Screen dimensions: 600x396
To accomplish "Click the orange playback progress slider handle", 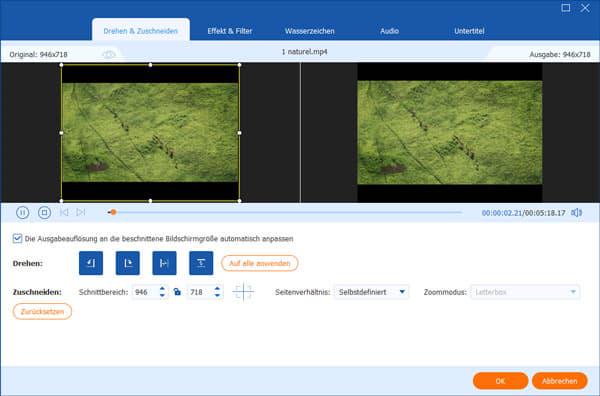I will click(113, 212).
